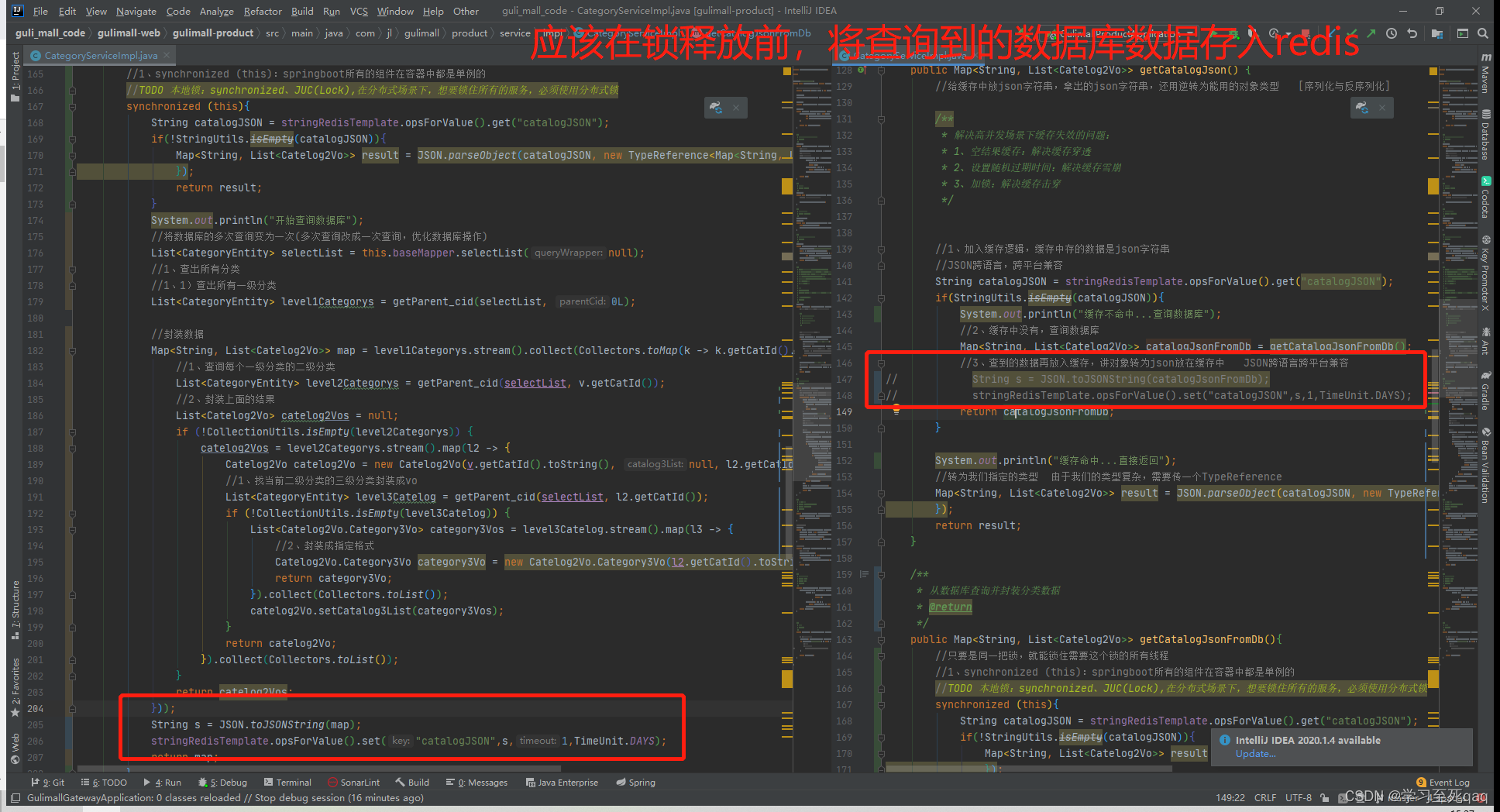This screenshot has width=1500, height=812.
Task: Open the Refactor menu
Action: point(263,11)
